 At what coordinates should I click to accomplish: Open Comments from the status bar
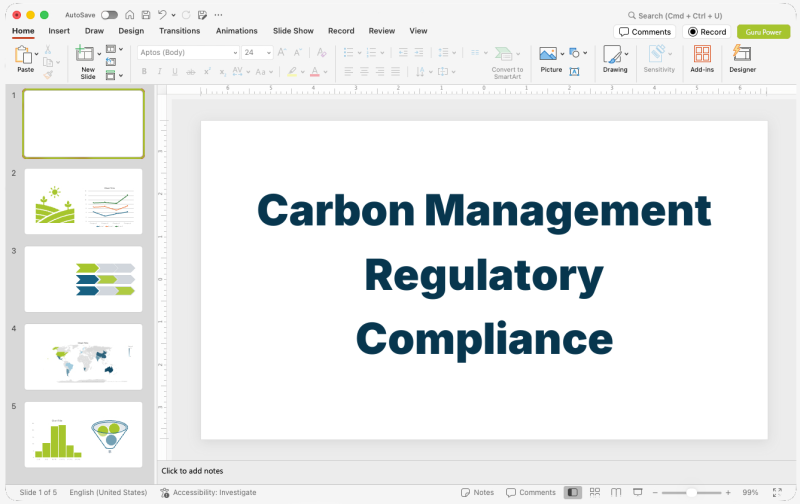(531, 492)
